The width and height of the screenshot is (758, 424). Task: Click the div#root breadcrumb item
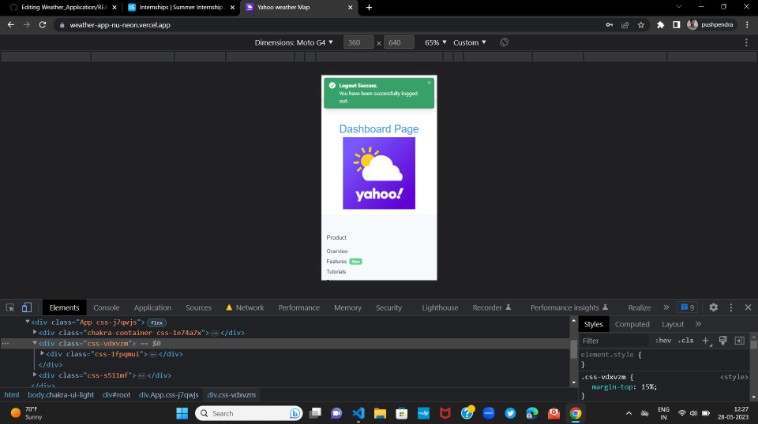pyautogui.click(x=117, y=395)
